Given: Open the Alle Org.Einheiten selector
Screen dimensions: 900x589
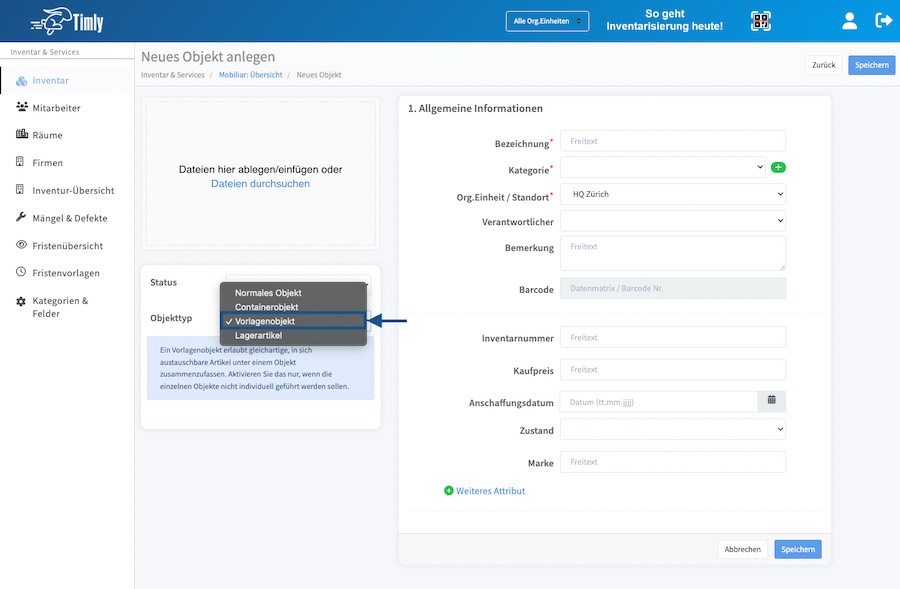Looking at the screenshot, I should (547, 21).
